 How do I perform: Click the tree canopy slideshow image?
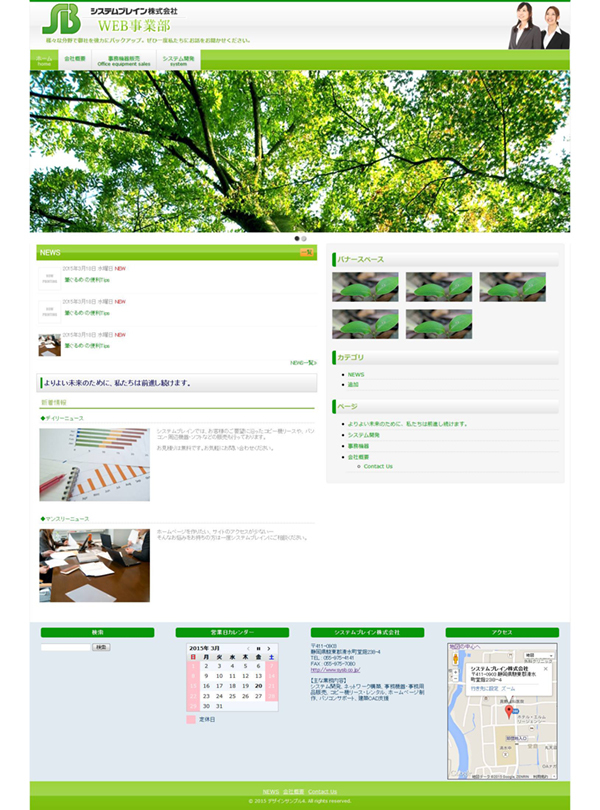point(300,151)
